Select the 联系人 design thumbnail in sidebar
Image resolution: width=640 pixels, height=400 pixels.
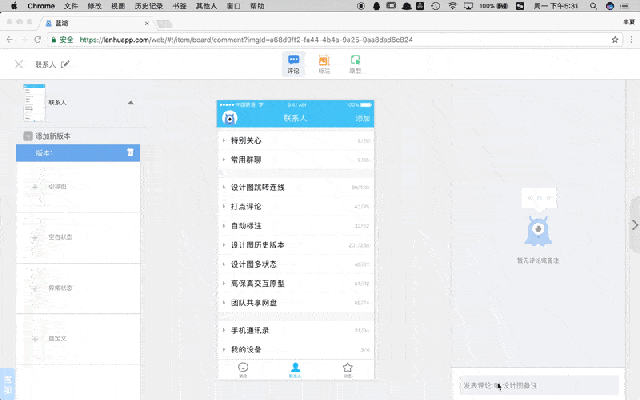coord(34,102)
